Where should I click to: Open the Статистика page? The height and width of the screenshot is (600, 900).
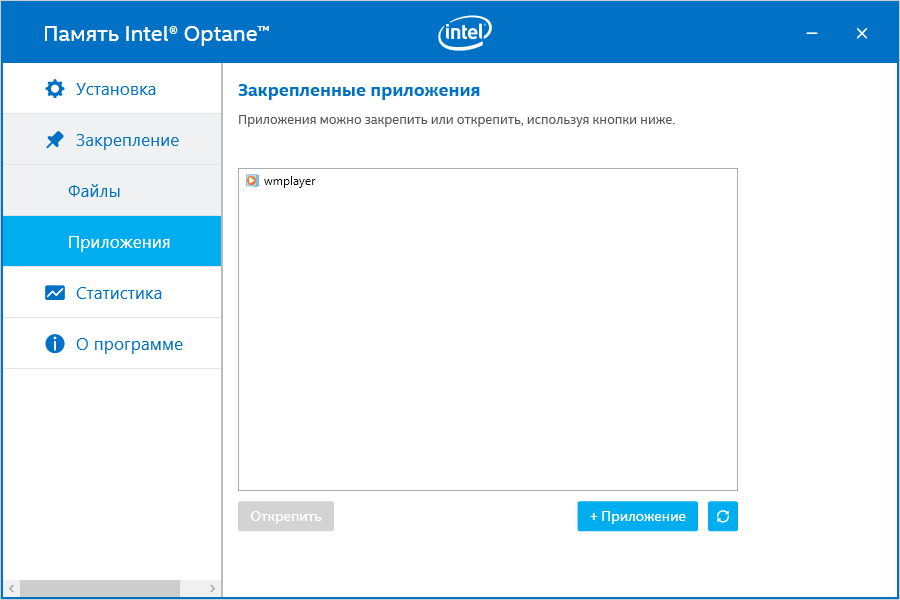point(118,293)
